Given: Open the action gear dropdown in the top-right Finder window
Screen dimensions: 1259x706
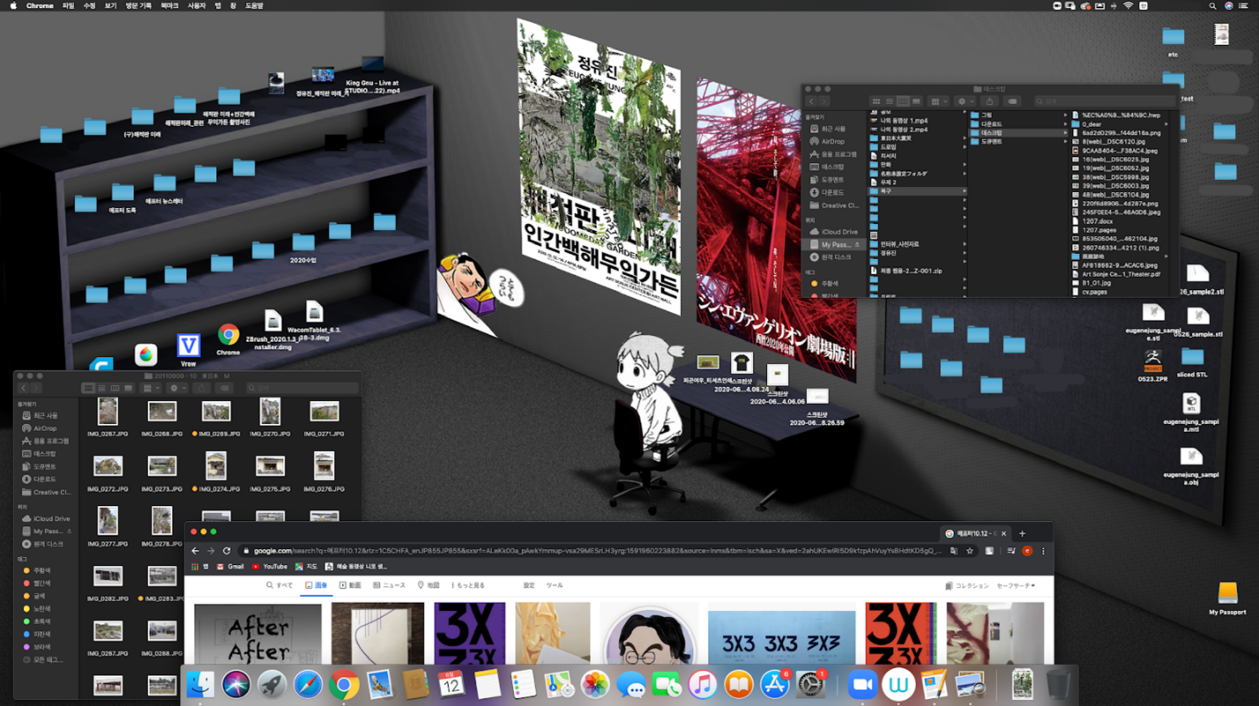Looking at the screenshot, I should pos(964,101).
